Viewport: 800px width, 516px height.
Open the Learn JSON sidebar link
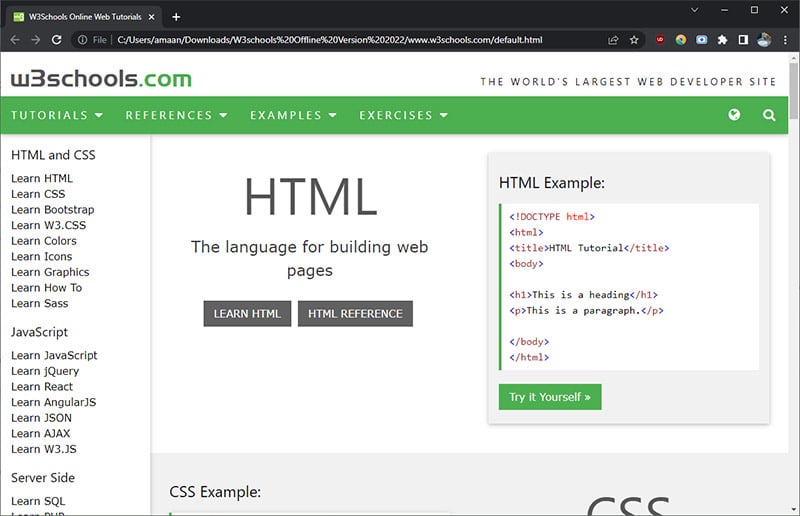(41, 418)
